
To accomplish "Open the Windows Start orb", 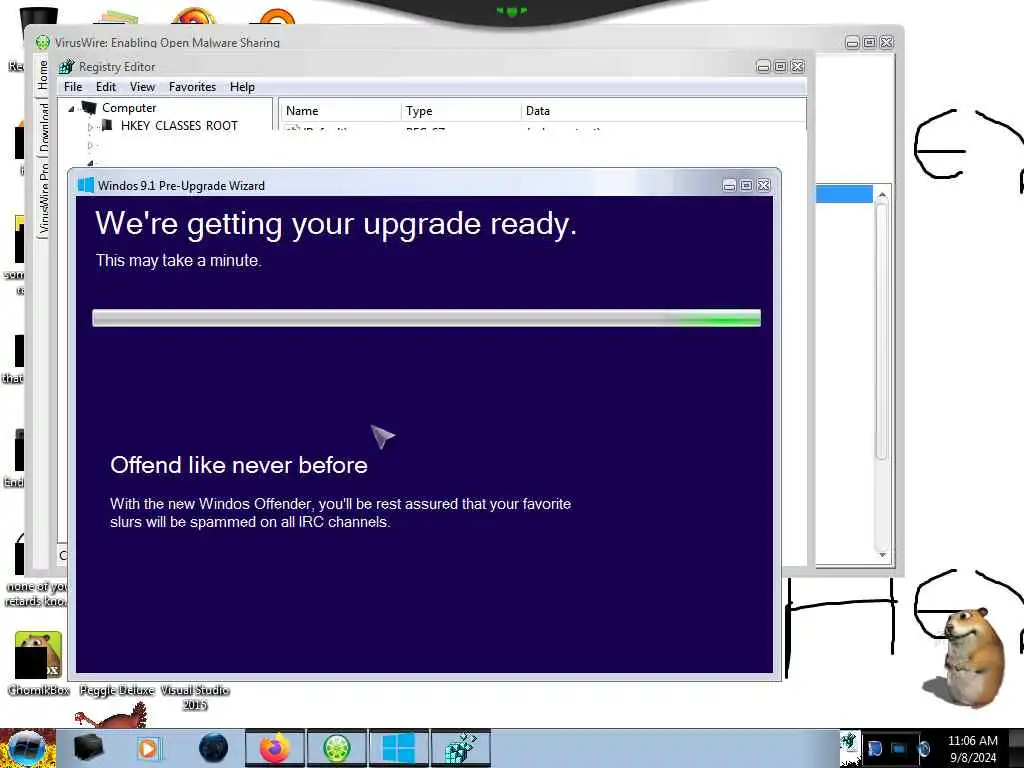I will click(x=26, y=748).
